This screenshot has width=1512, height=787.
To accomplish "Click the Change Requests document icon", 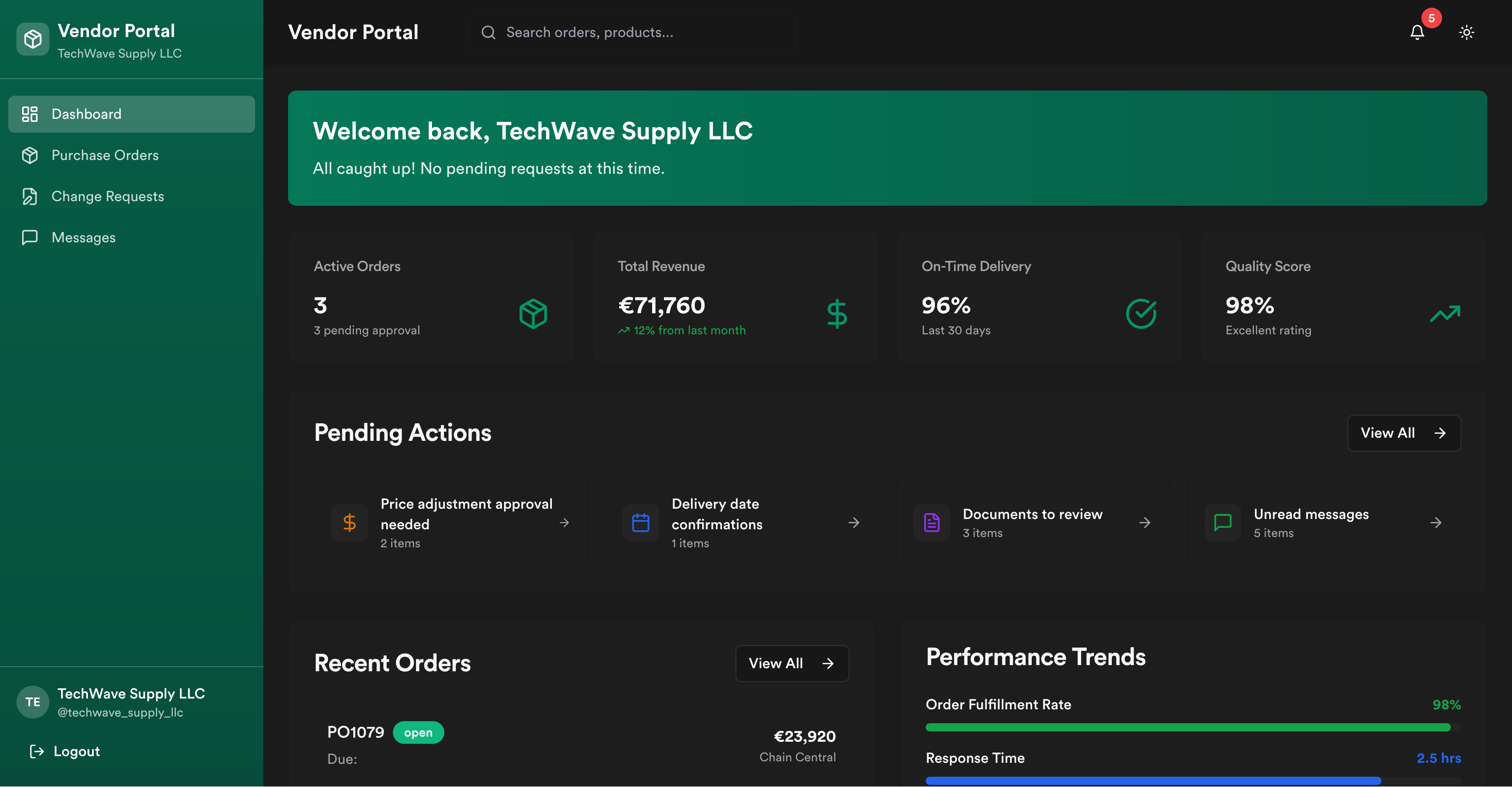I will (30, 196).
